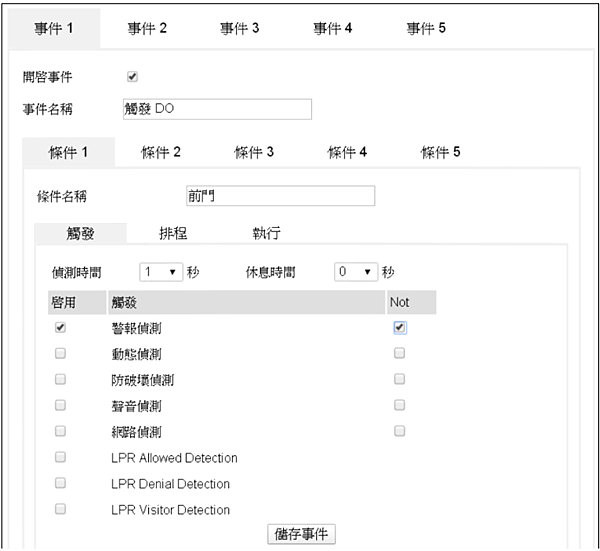The height and width of the screenshot is (551, 600).
Task: Check the Not box for 聲音偵測
Action: (400, 406)
